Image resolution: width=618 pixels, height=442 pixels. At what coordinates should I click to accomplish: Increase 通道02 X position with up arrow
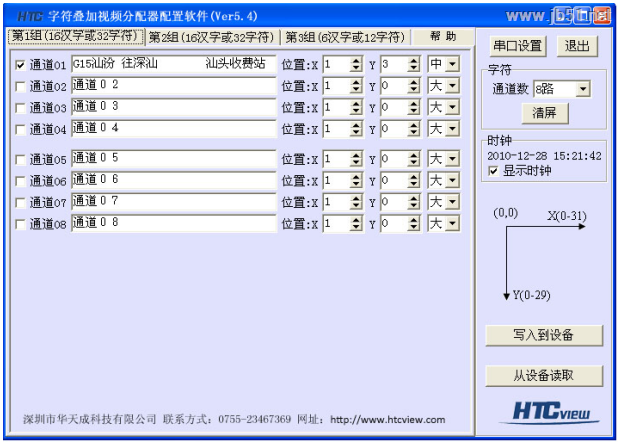356,82
